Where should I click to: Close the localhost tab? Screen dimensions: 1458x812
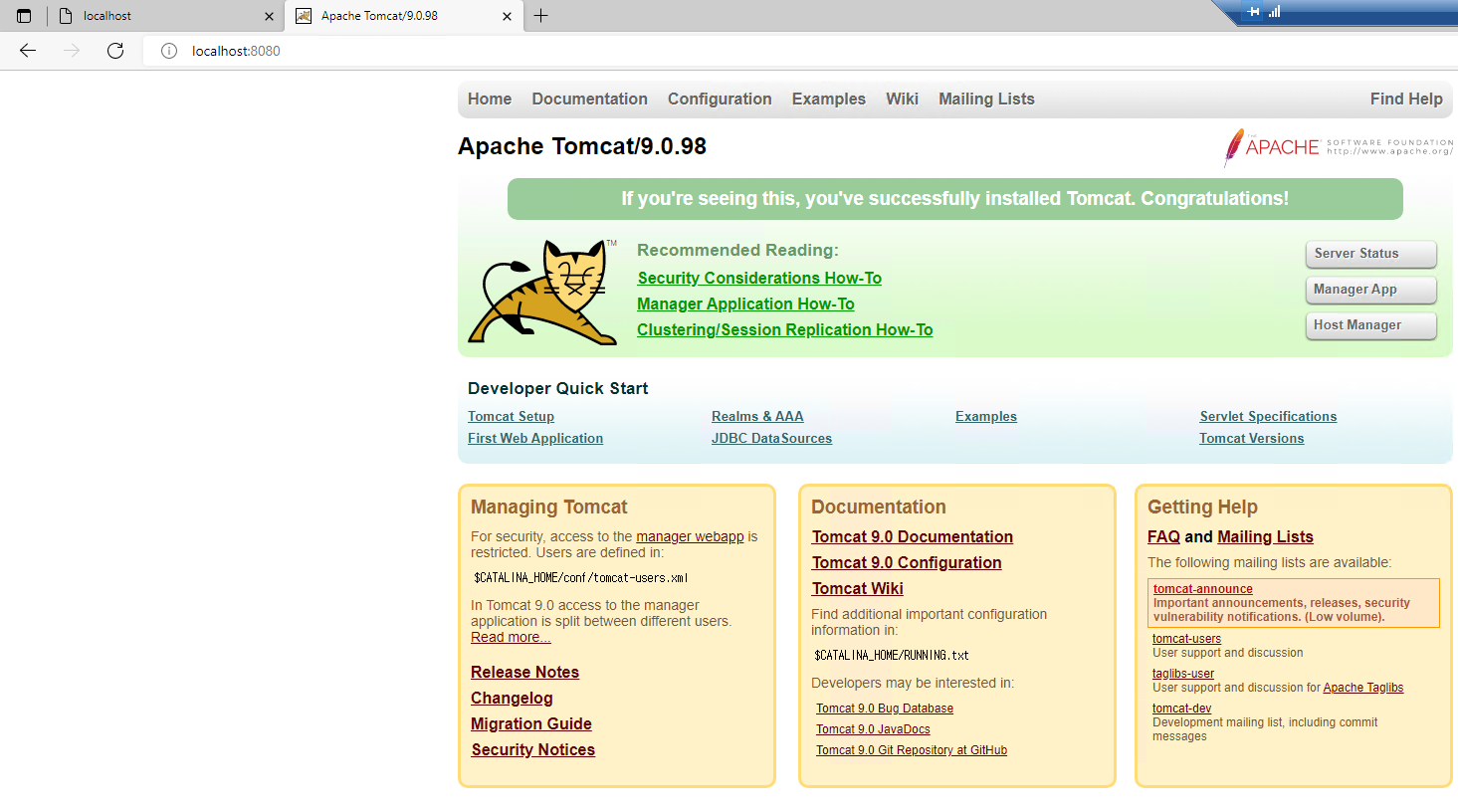pyautogui.click(x=269, y=16)
